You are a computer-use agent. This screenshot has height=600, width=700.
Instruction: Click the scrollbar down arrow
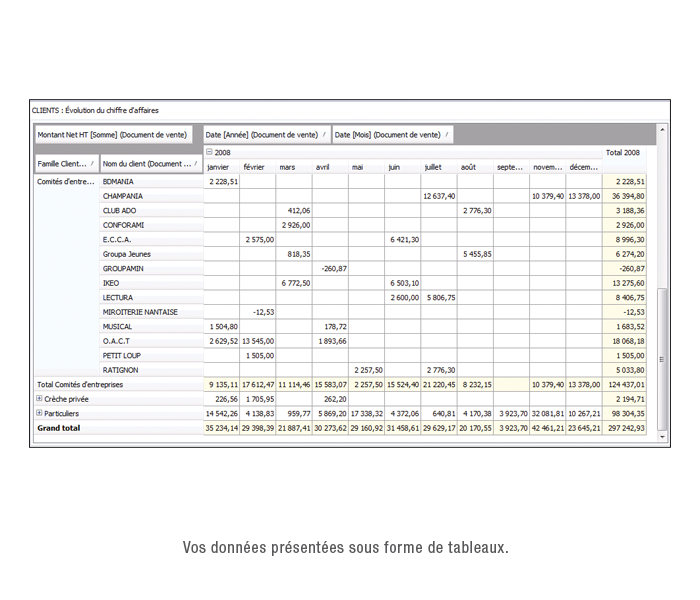click(x=662, y=437)
